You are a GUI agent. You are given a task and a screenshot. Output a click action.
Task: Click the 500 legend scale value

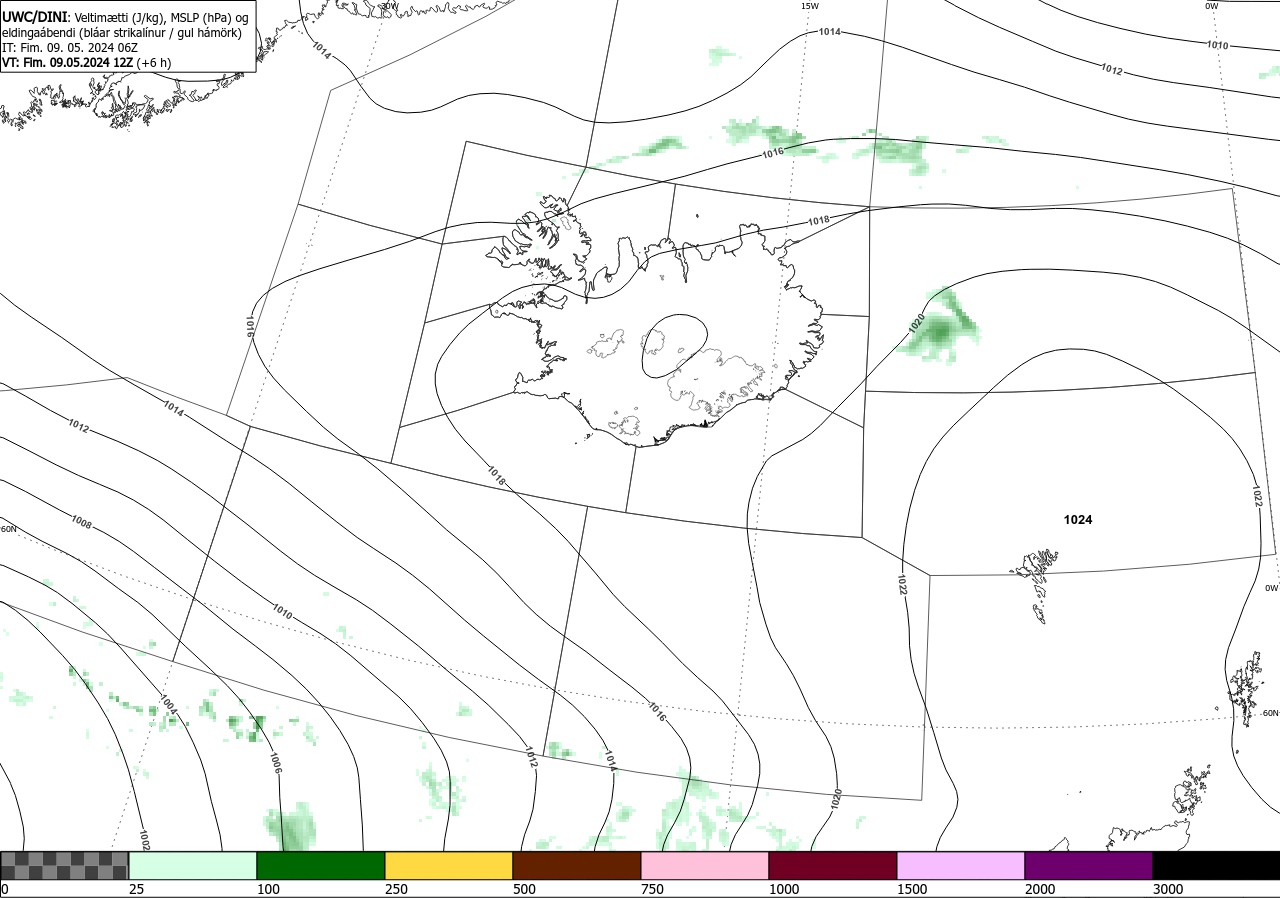click(524, 889)
